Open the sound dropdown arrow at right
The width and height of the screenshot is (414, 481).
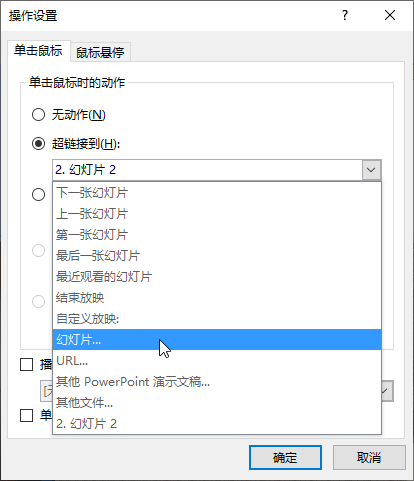[x=387, y=391]
